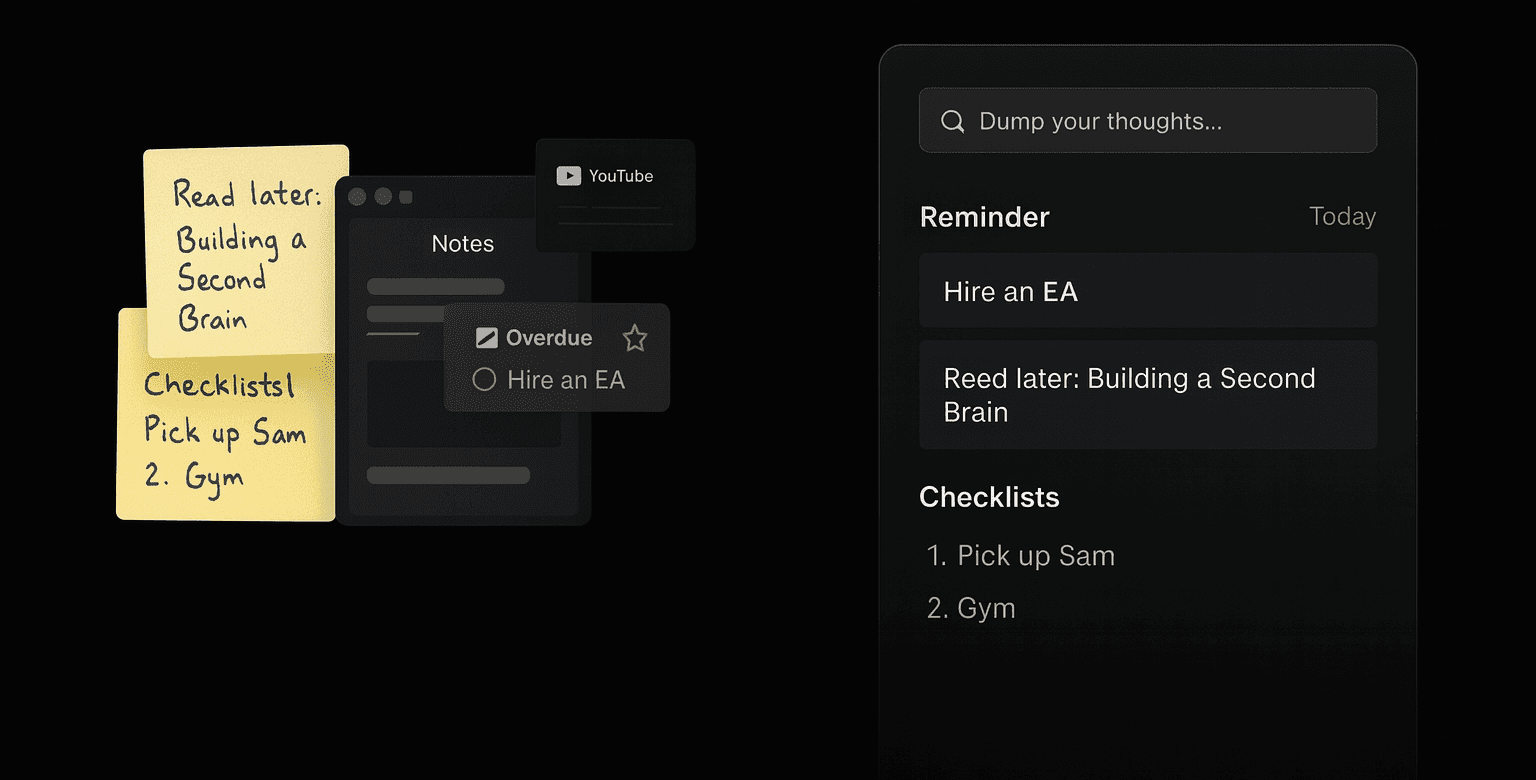Click the Overdue flag icon
This screenshot has height=780, width=1536.
(x=486, y=338)
